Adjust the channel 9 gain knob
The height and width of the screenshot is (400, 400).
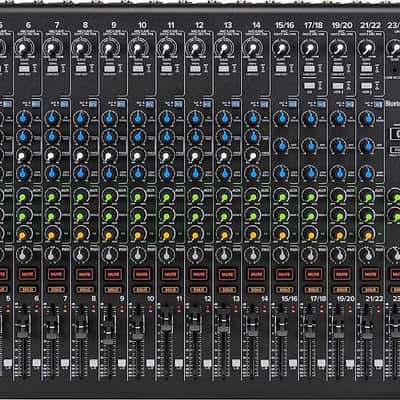pyautogui.click(x=110, y=49)
